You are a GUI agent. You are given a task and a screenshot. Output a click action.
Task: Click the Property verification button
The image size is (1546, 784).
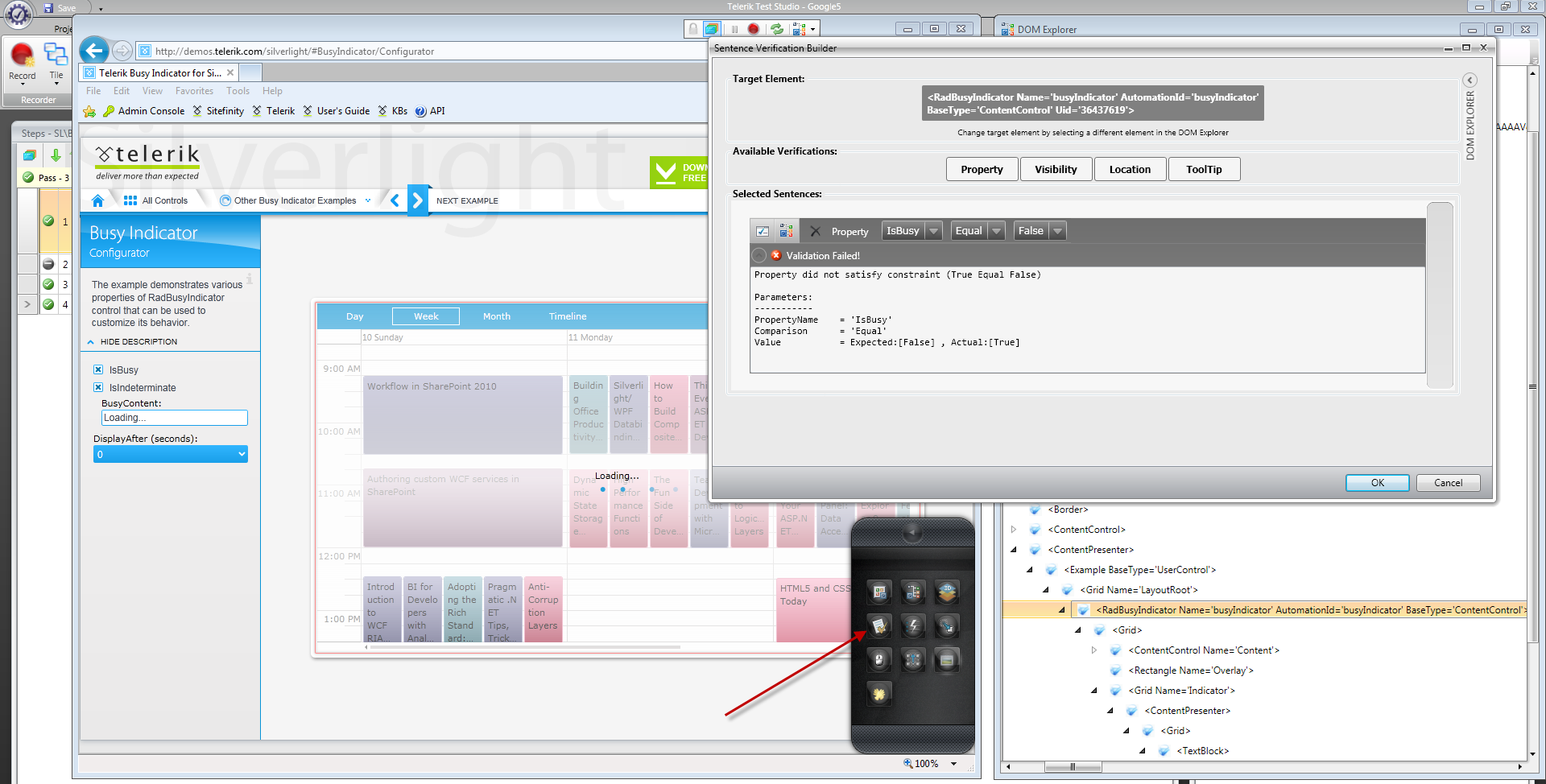(982, 169)
